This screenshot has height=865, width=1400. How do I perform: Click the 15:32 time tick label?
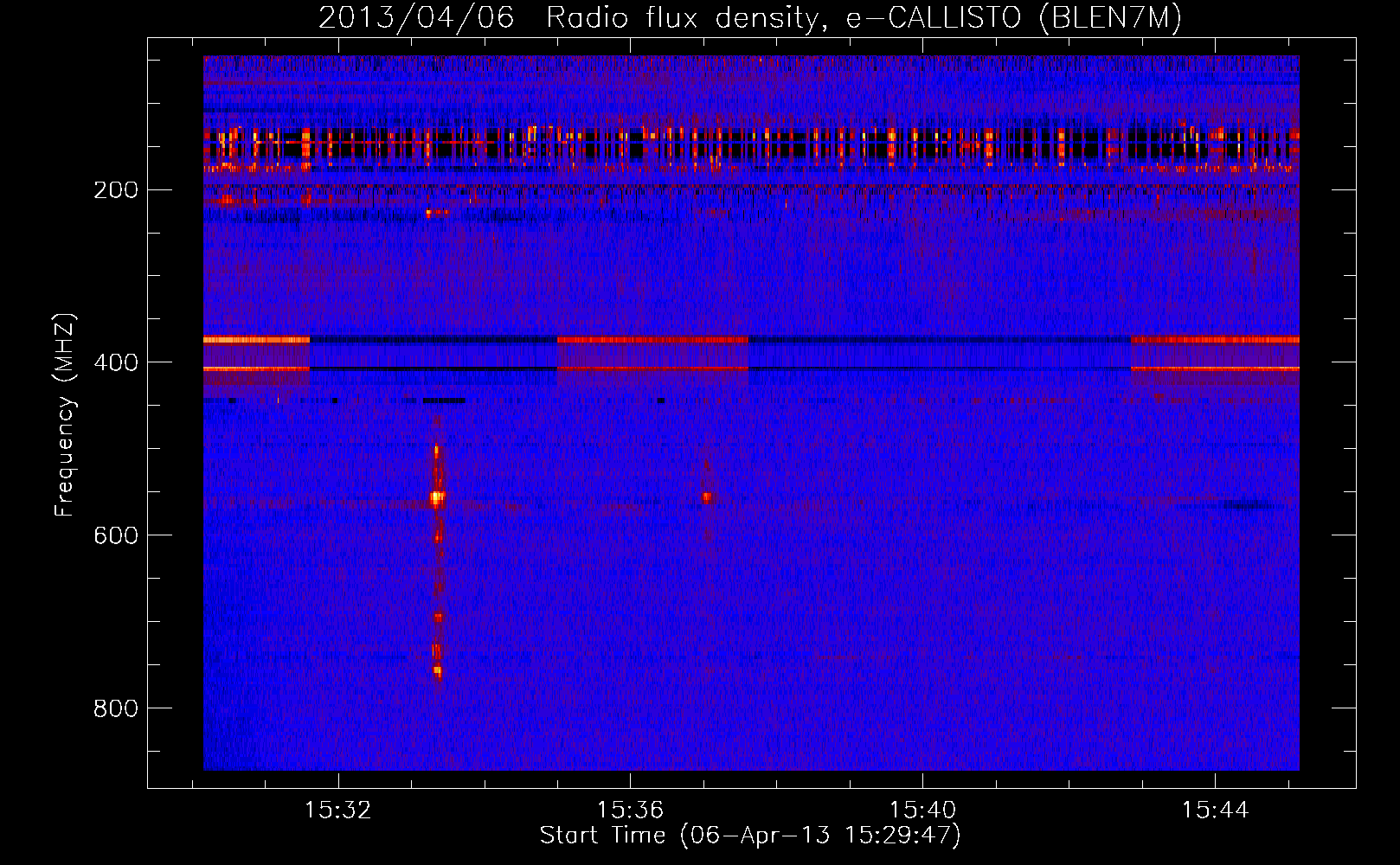click(x=338, y=810)
